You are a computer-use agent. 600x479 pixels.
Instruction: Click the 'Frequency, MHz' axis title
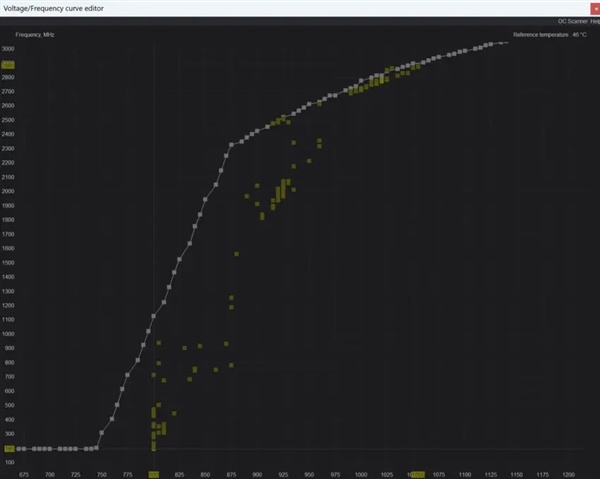35,35
